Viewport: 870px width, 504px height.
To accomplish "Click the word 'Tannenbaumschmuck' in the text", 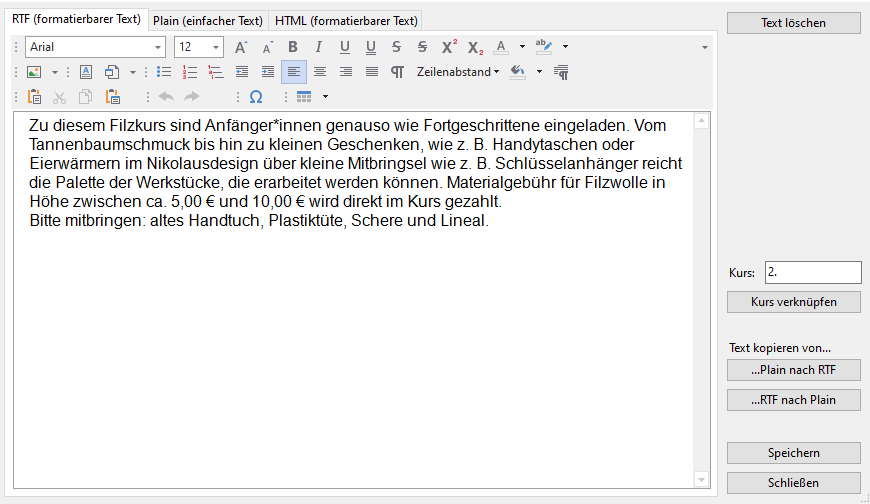I will (x=109, y=145).
